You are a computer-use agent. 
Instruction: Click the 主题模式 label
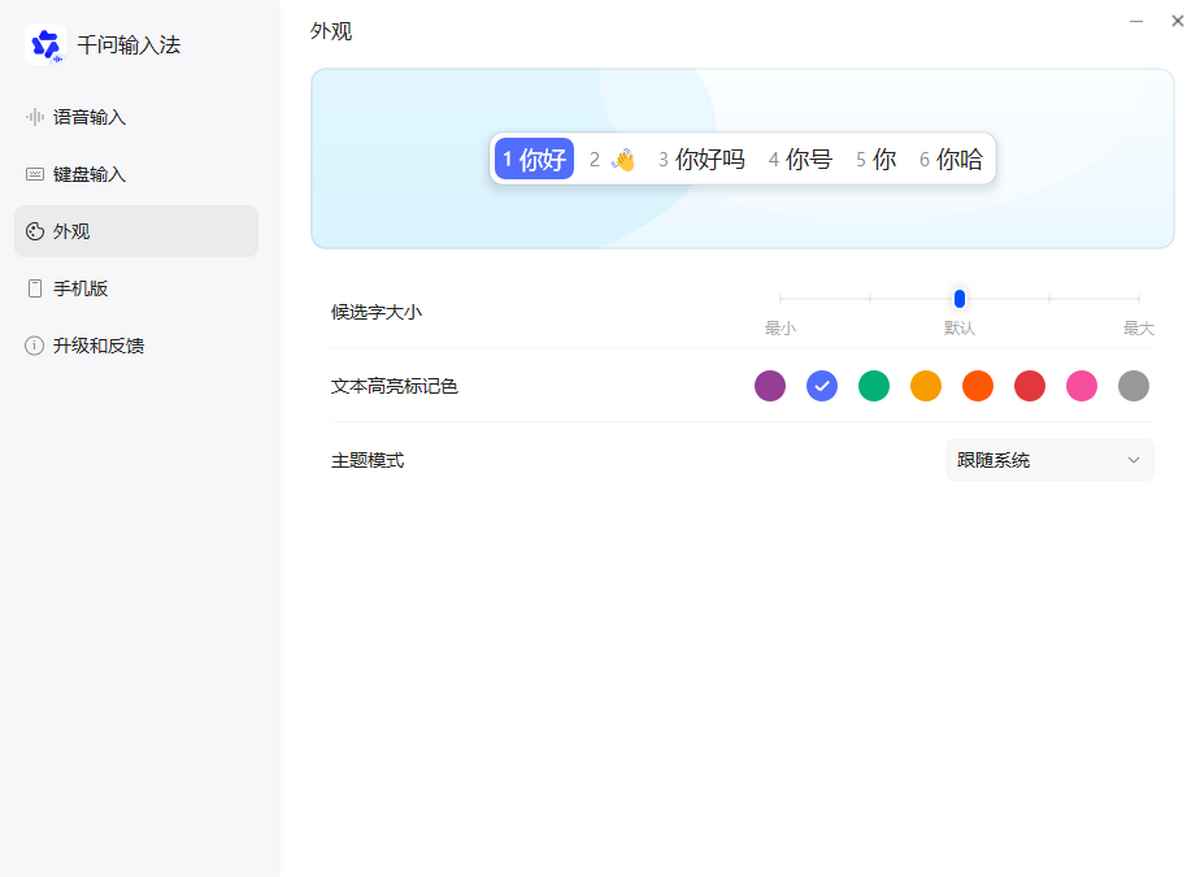pos(368,461)
